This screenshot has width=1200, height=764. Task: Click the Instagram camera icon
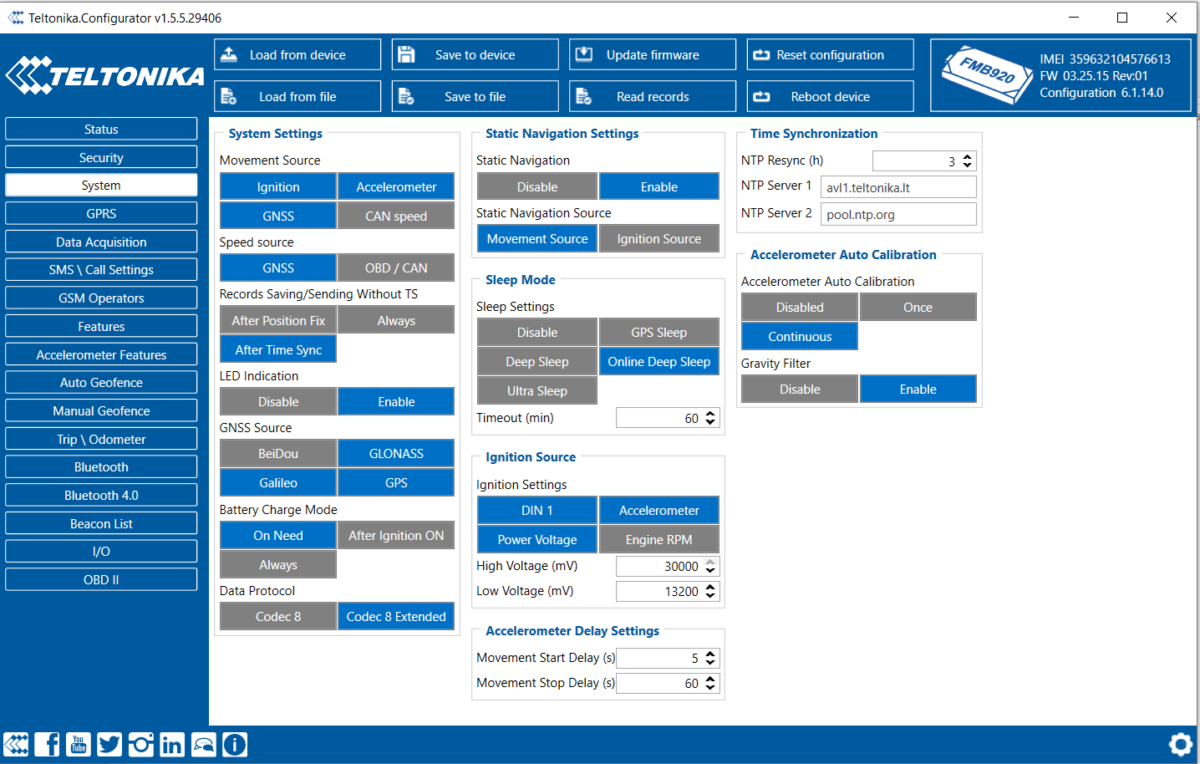tap(141, 744)
